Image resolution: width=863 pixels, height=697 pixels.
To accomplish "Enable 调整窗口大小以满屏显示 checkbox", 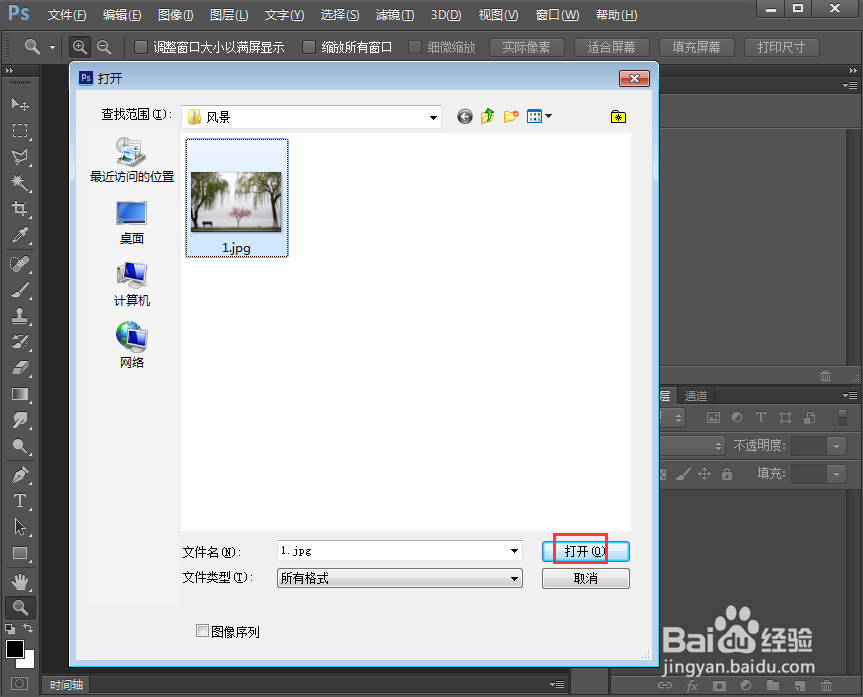I will pyautogui.click(x=141, y=47).
